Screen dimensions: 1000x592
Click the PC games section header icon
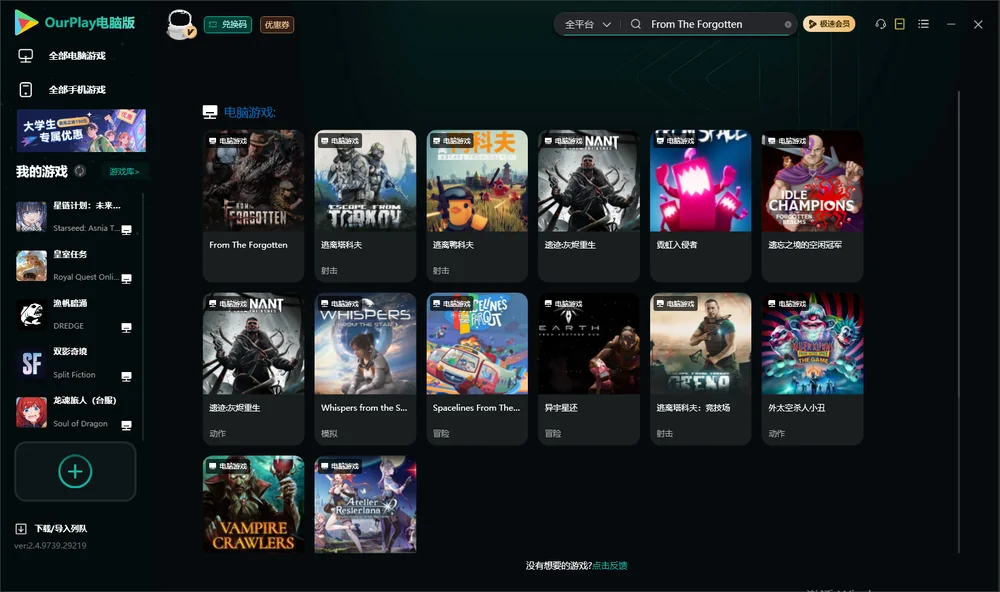coord(210,112)
